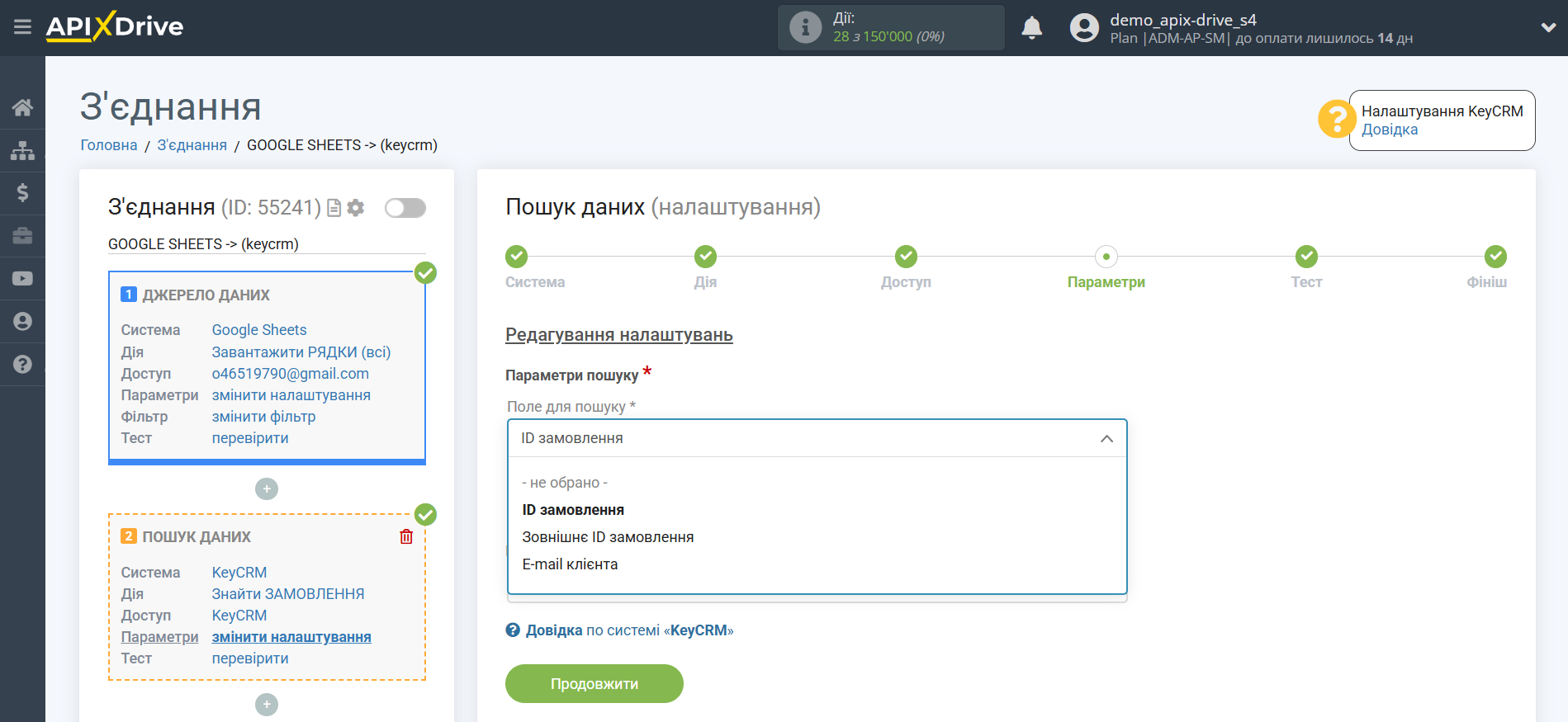Click the ДЖЕРЕЛО ДАНИХ block title

pos(206,295)
